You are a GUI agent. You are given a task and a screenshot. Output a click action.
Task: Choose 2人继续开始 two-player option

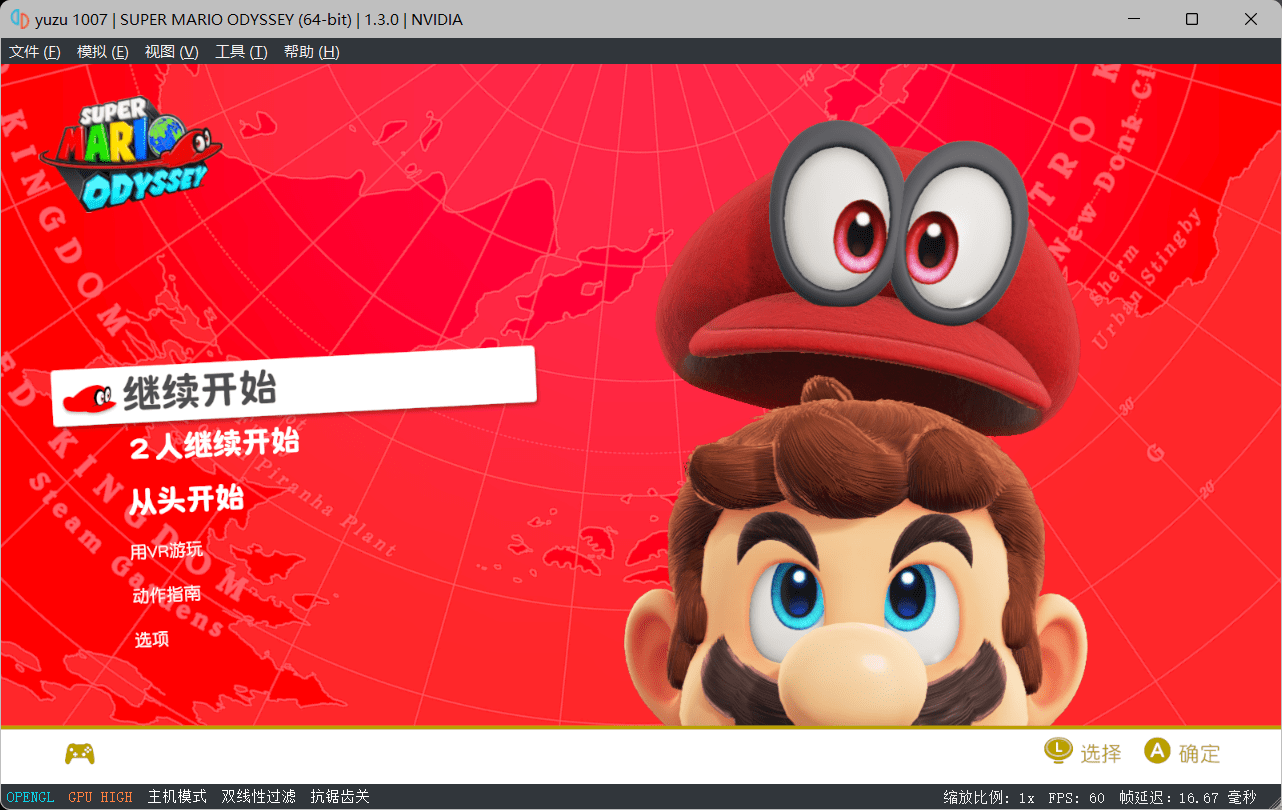tap(214, 444)
